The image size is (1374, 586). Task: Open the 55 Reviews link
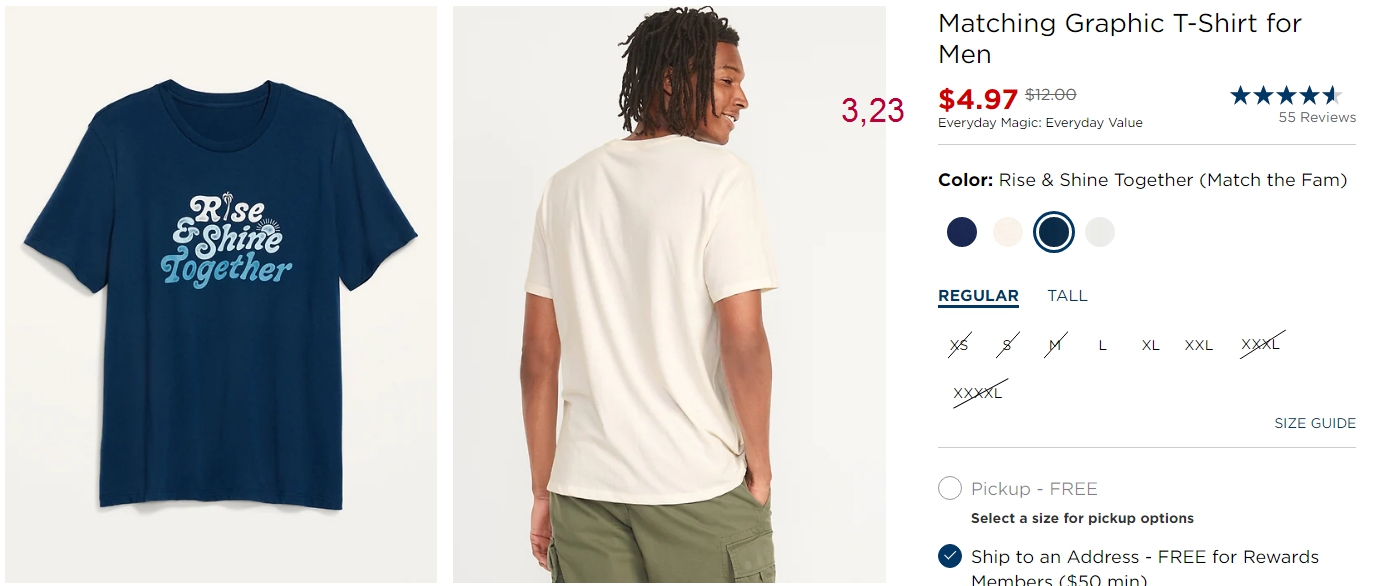(1317, 117)
